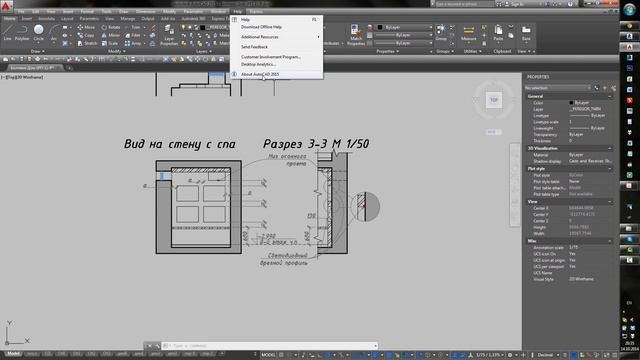The height and width of the screenshot is (360, 640).
Task: Select the Circle tool
Action: [x=38, y=32]
